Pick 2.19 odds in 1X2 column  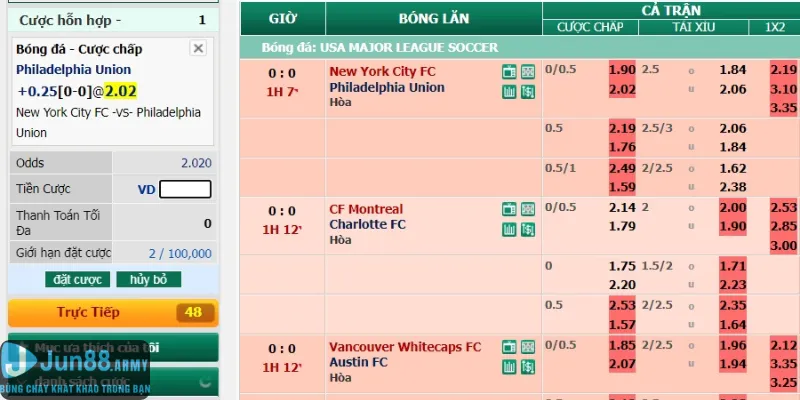783,70
